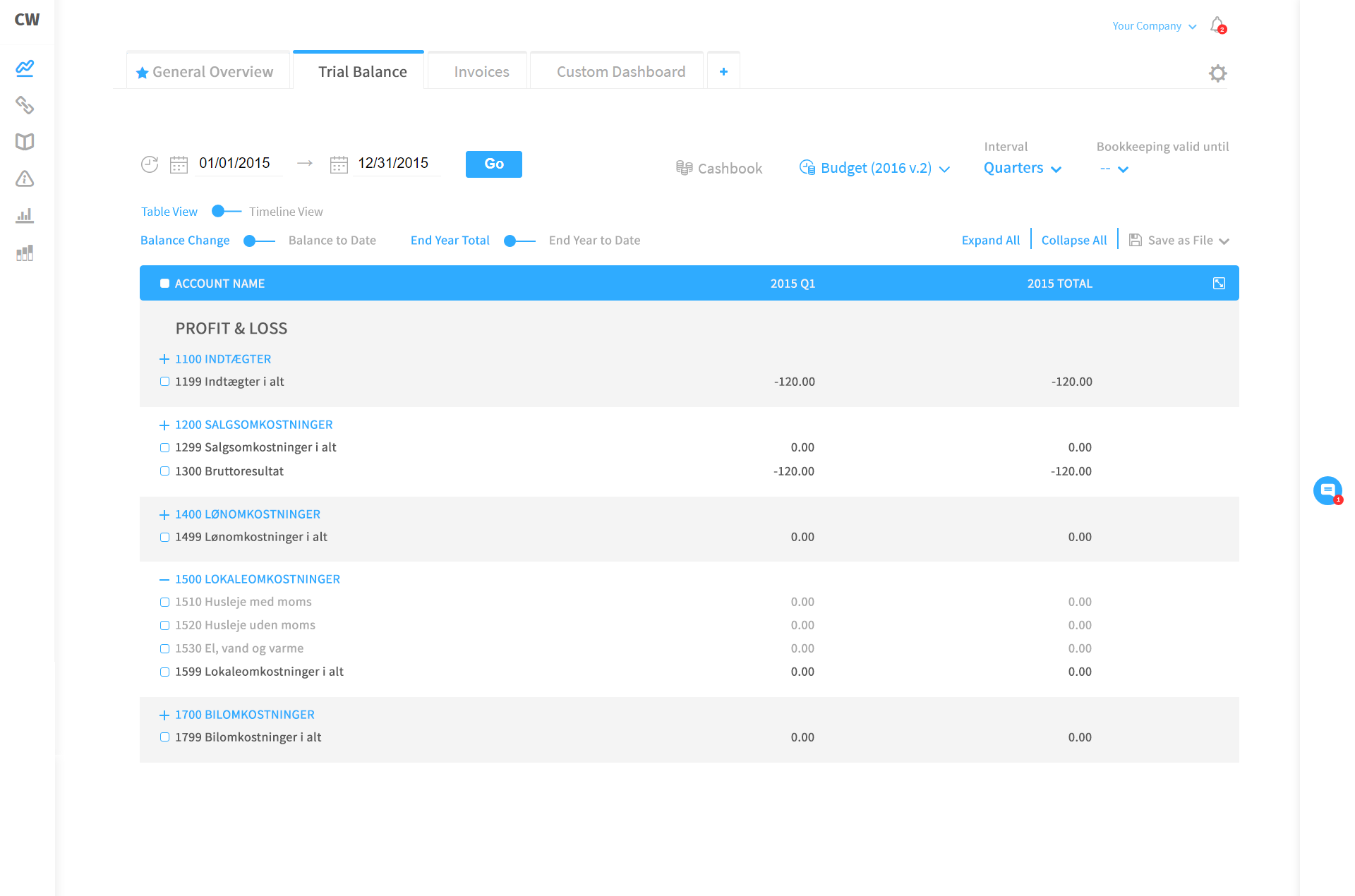
Task: Open notifications bell icon
Action: click(x=1217, y=25)
